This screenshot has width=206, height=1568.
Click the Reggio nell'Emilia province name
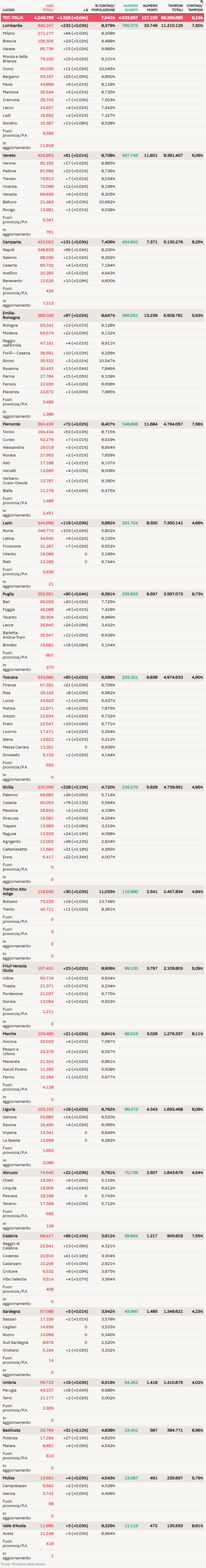pyautogui.click(x=11, y=343)
